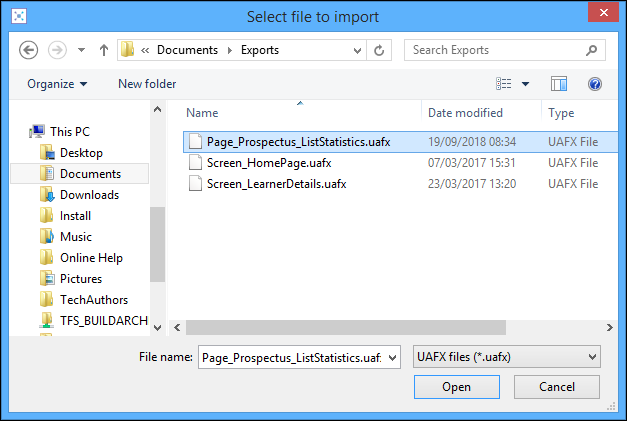Image resolution: width=627 pixels, height=421 pixels.
Task: Select Desktop in navigation pane
Action: pos(81,153)
